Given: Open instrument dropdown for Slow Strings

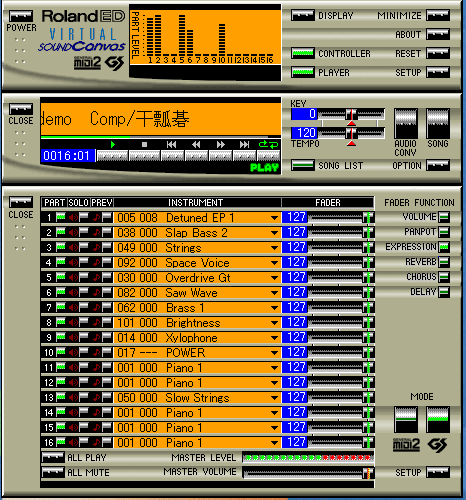Looking at the screenshot, I should tap(274, 398).
